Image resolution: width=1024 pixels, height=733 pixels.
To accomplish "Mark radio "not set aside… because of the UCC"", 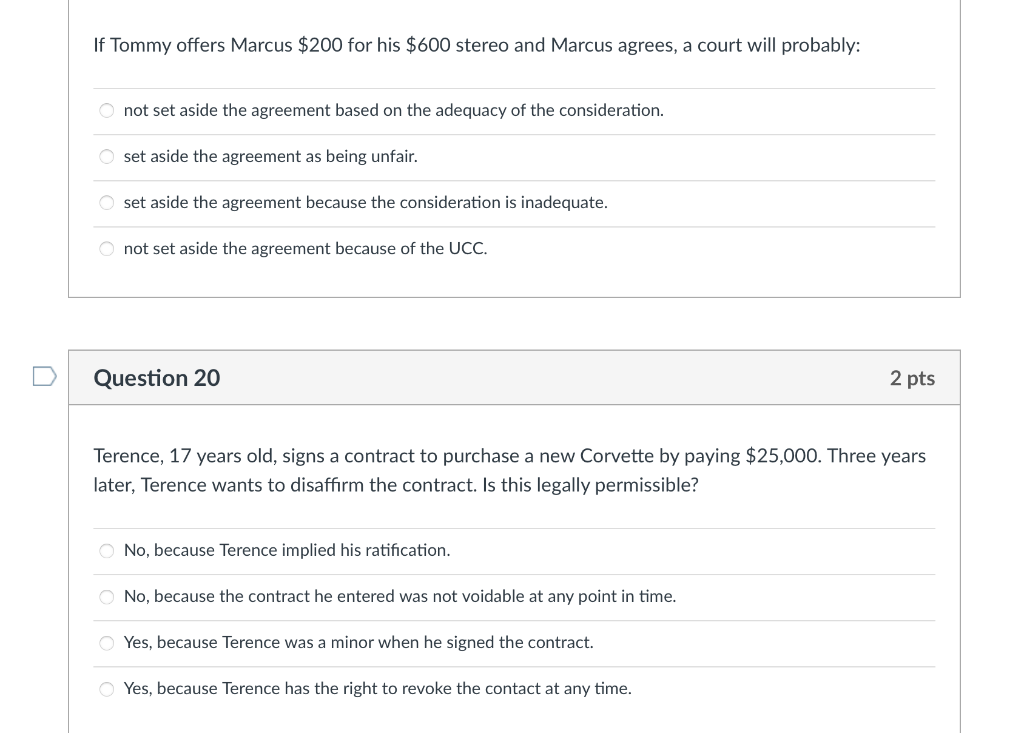I will coord(107,249).
